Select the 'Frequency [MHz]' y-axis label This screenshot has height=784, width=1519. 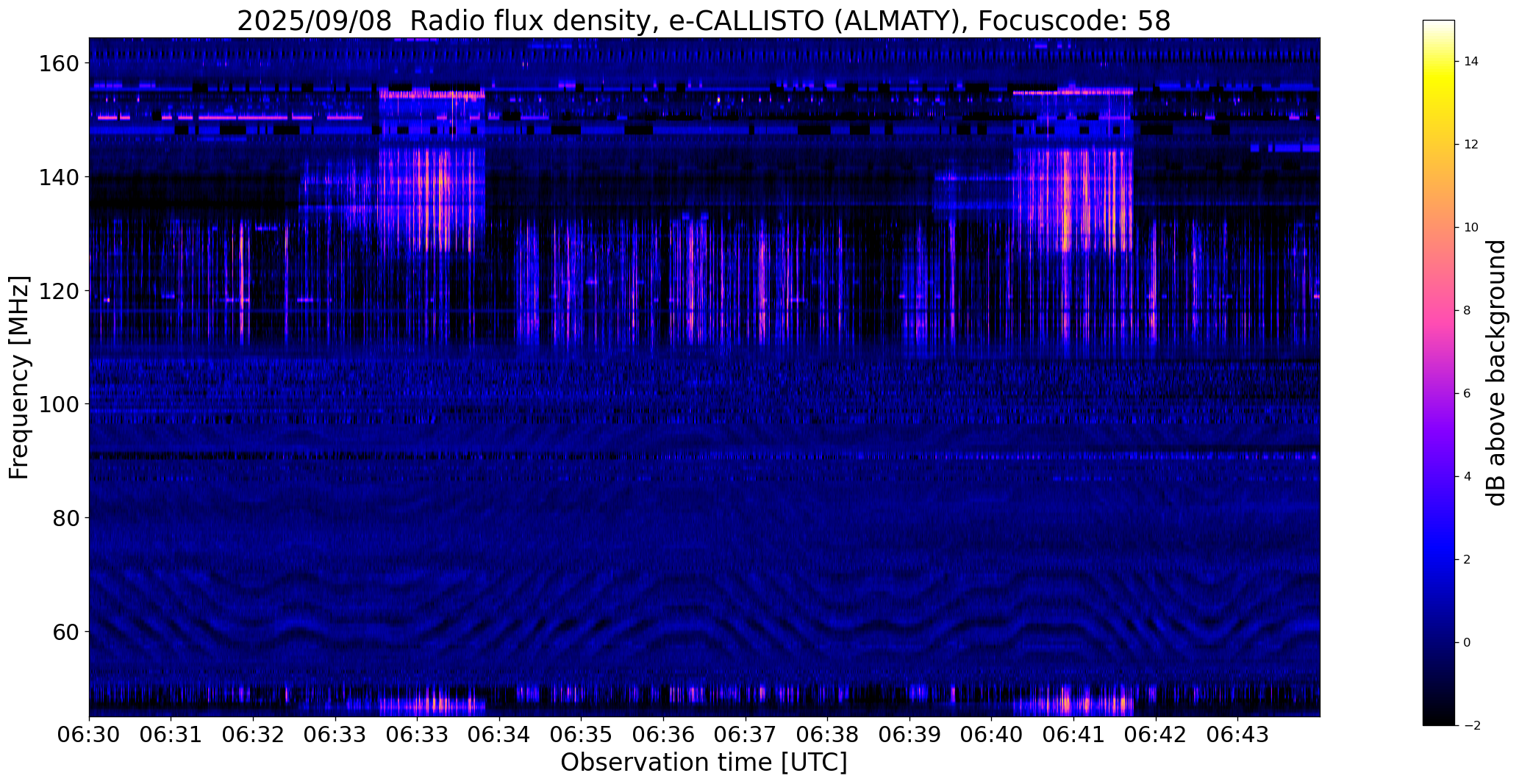coord(19,378)
